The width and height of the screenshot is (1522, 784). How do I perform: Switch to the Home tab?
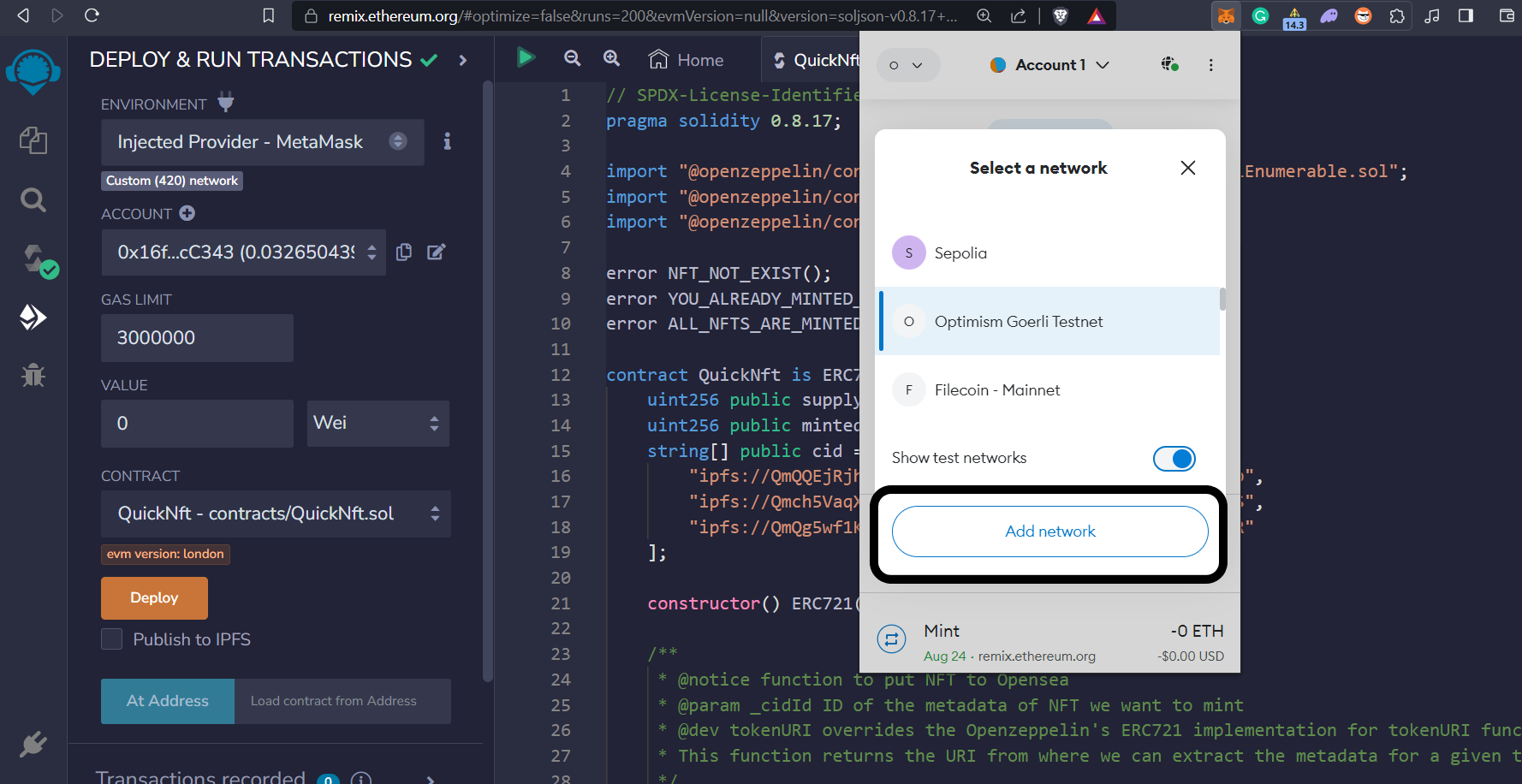pos(687,60)
